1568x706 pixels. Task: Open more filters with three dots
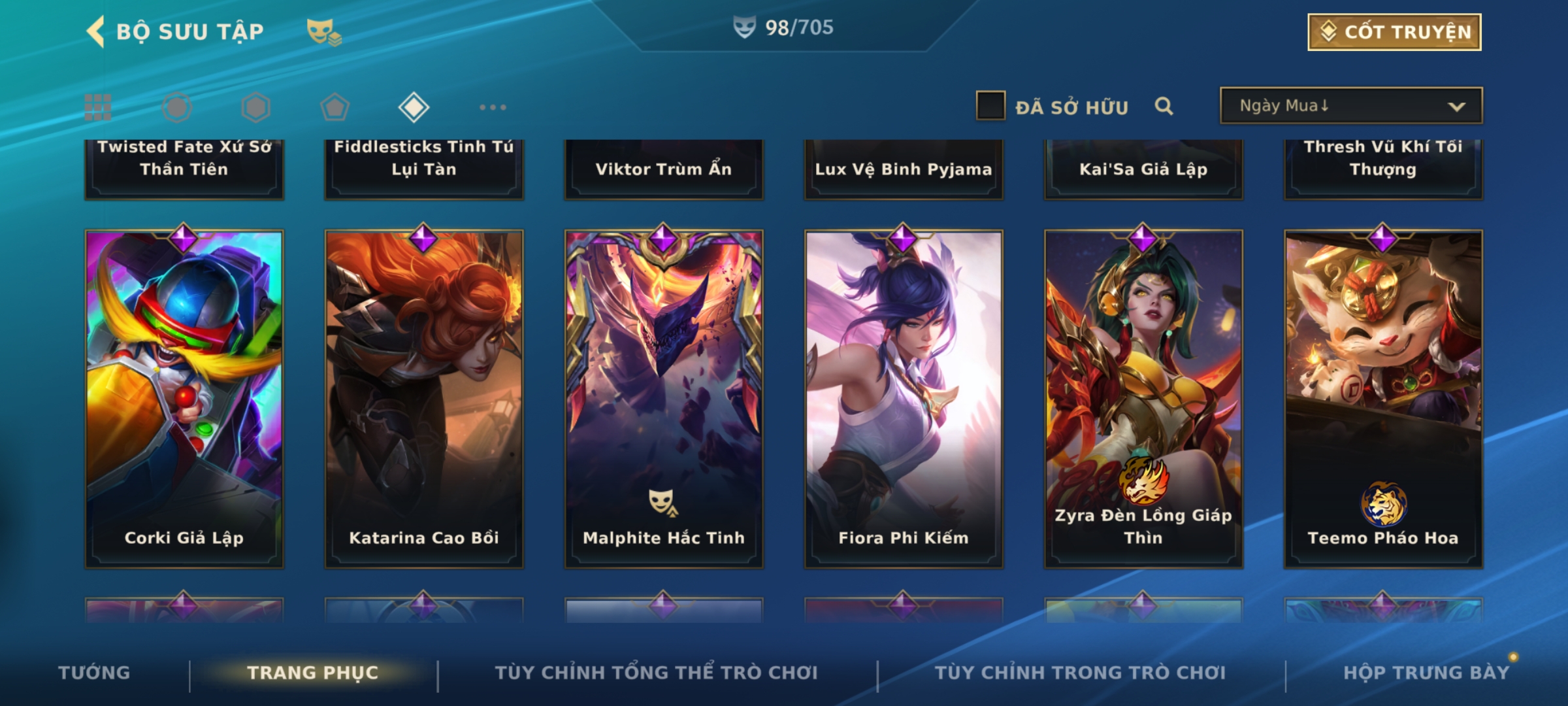[493, 107]
